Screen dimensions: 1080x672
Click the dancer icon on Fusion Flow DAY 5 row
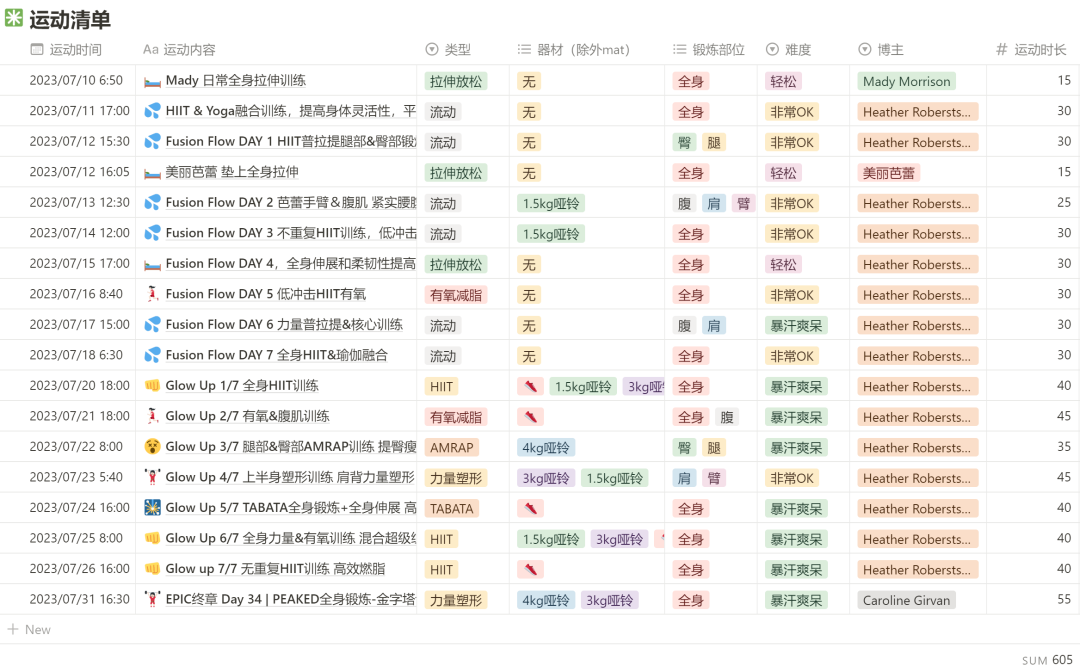click(x=152, y=295)
